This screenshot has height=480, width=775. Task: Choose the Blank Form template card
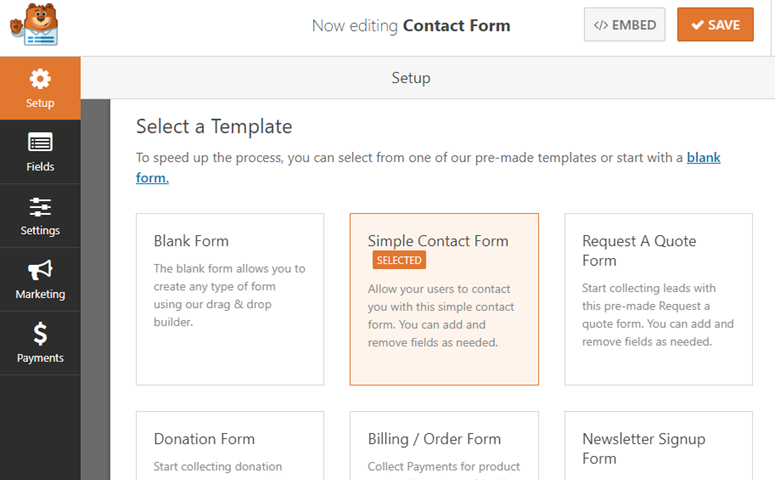230,298
